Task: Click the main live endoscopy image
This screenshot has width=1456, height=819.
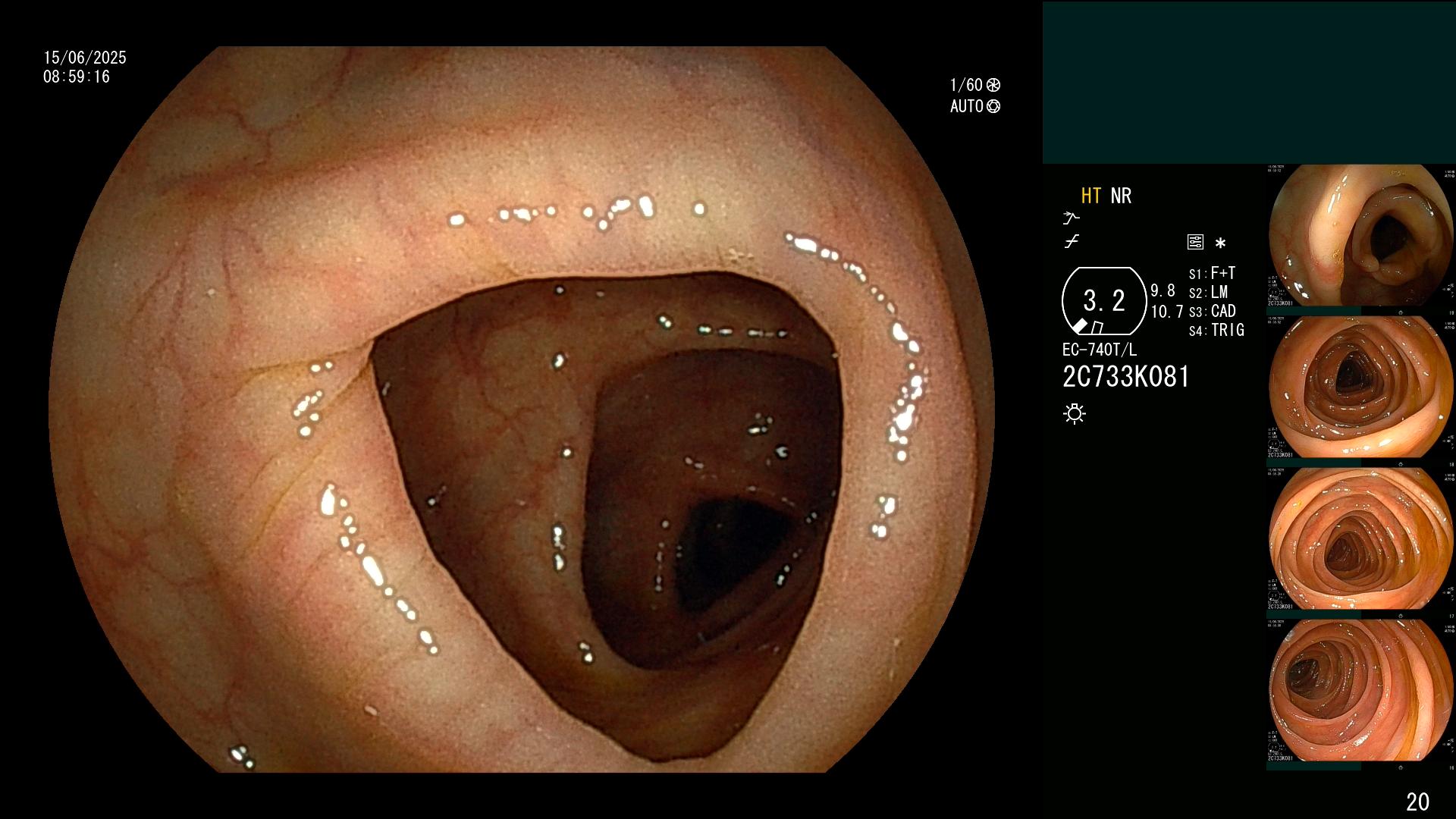Action: pyautogui.click(x=522, y=409)
